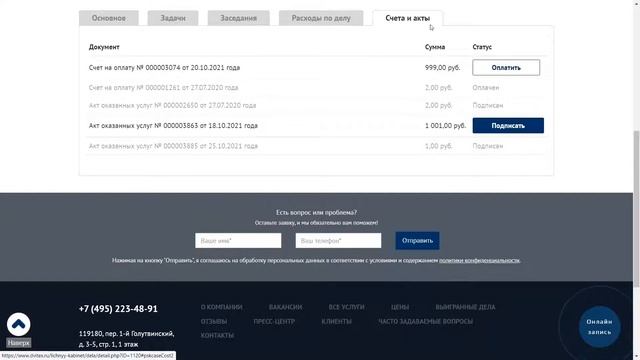Open КОНТАКТЫ footer link
640x360 pixels.
(x=217, y=335)
